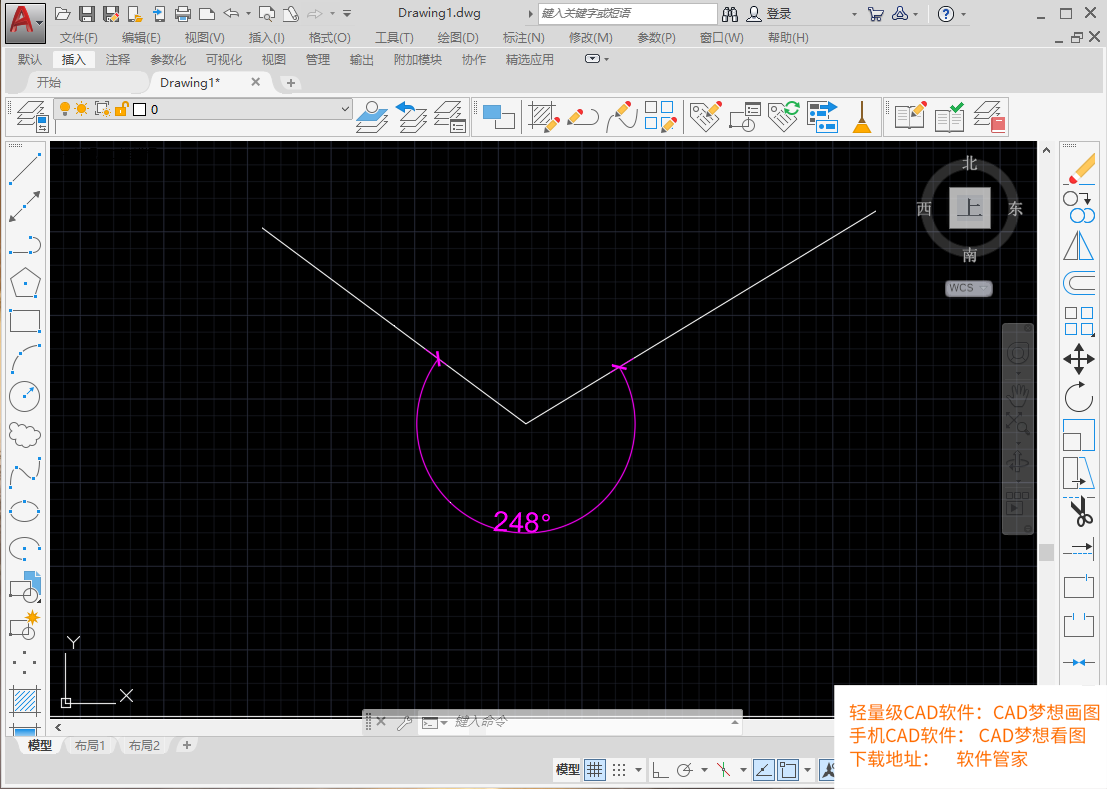Click the keyword search input field

(627, 14)
